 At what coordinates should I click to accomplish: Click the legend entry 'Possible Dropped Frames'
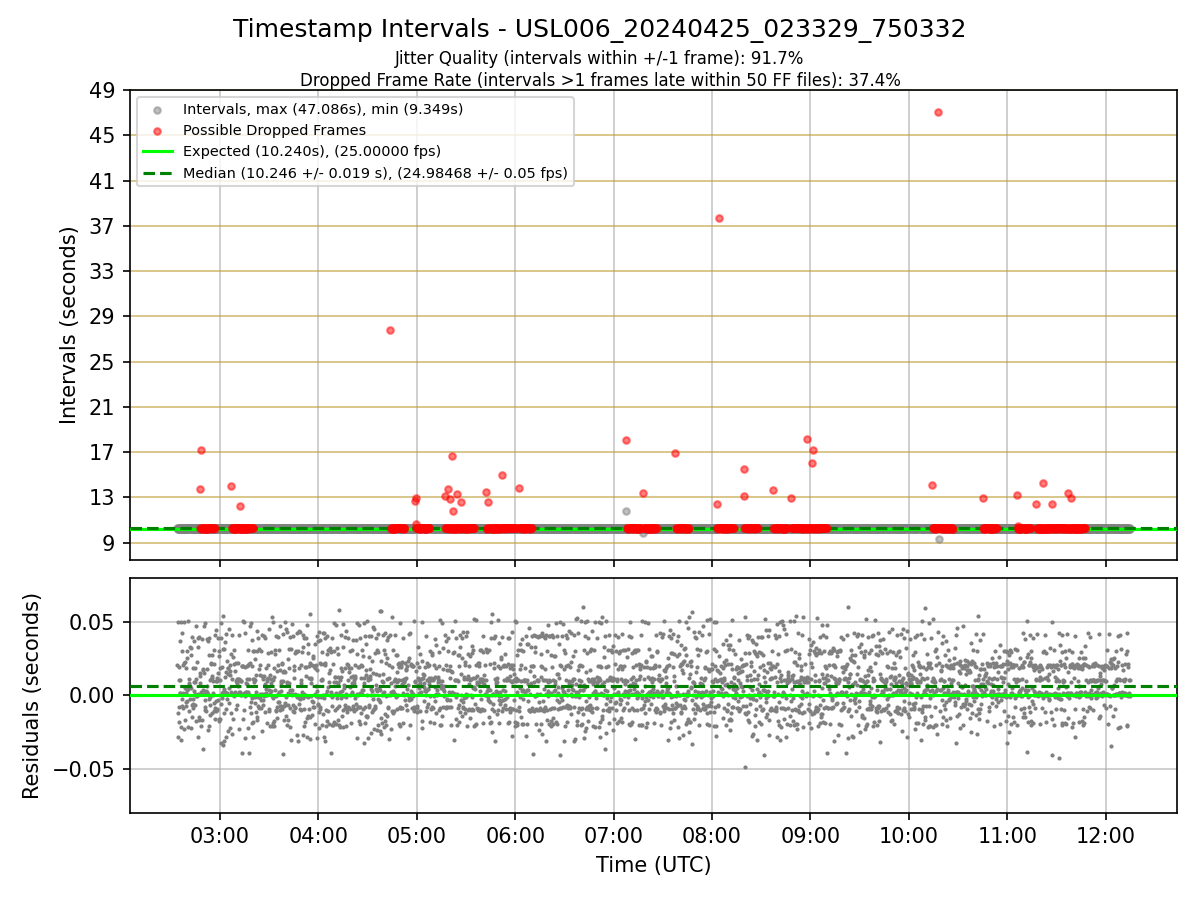[x=274, y=130]
